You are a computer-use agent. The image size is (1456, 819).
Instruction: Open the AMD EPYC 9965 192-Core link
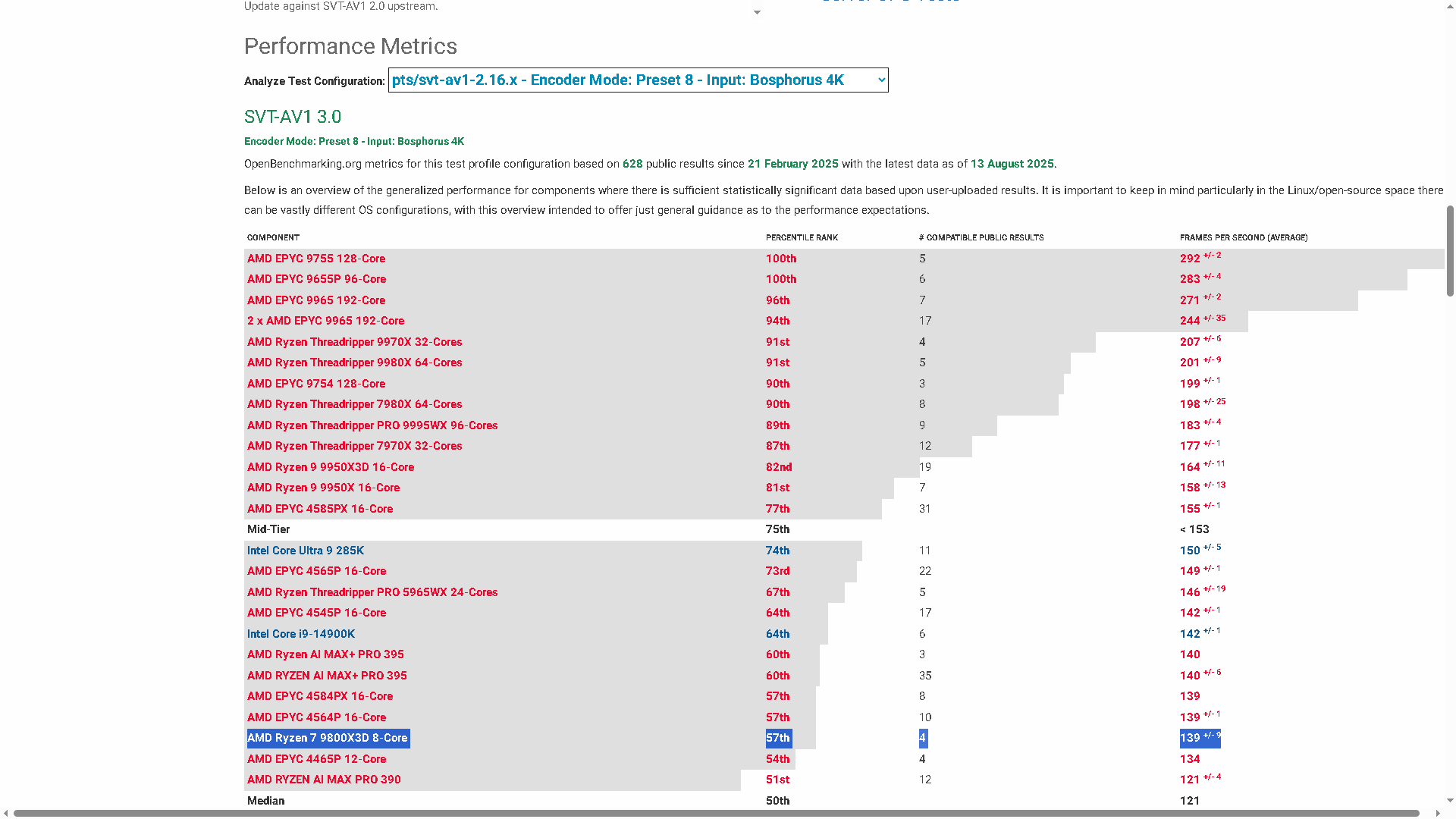coord(316,300)
